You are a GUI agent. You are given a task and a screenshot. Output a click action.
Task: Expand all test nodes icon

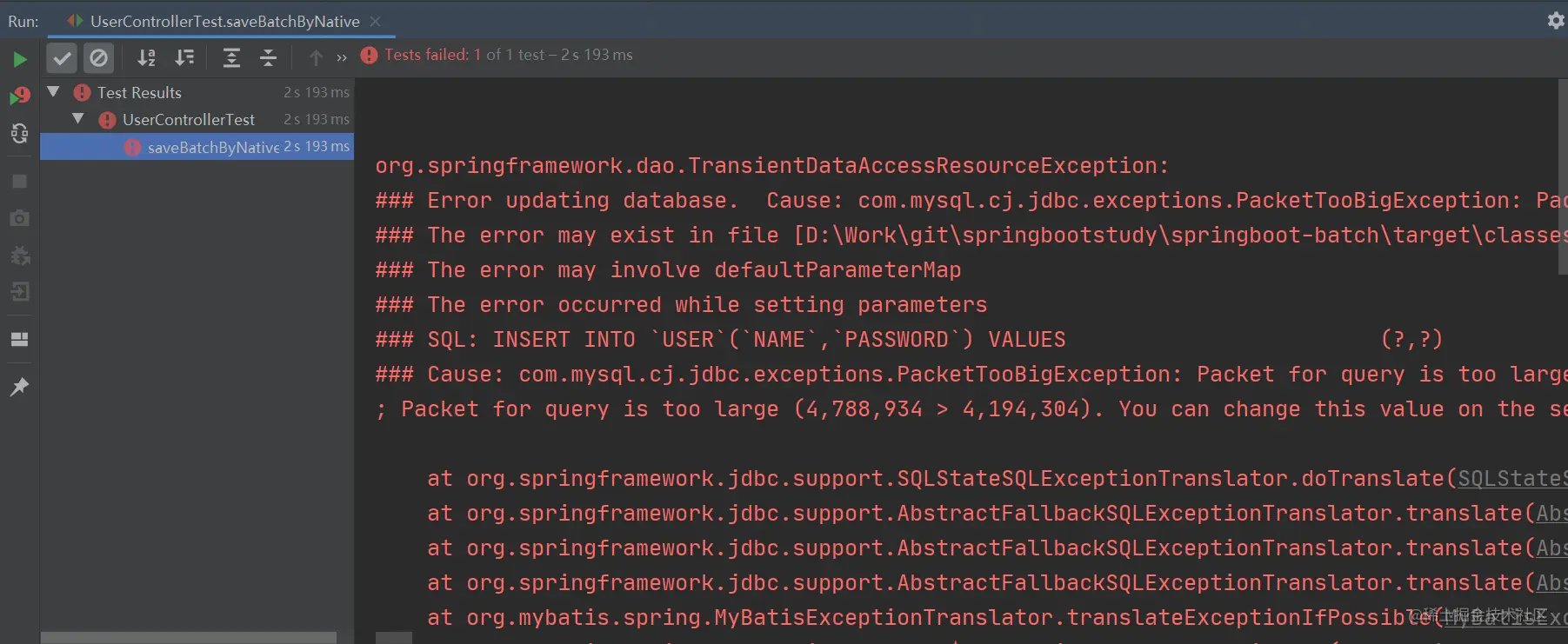[x=231, y=58]
